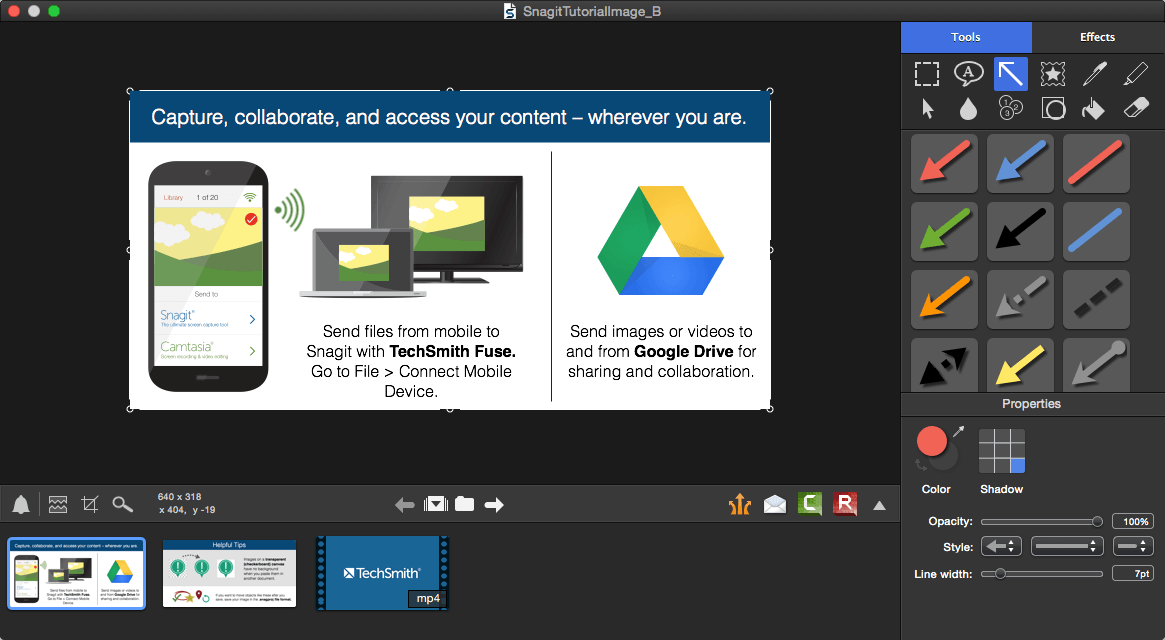This screenshot has width=1165, height=640.
Task: Choose the yellow arrow quick style
Action: [x=1020, y=365]
